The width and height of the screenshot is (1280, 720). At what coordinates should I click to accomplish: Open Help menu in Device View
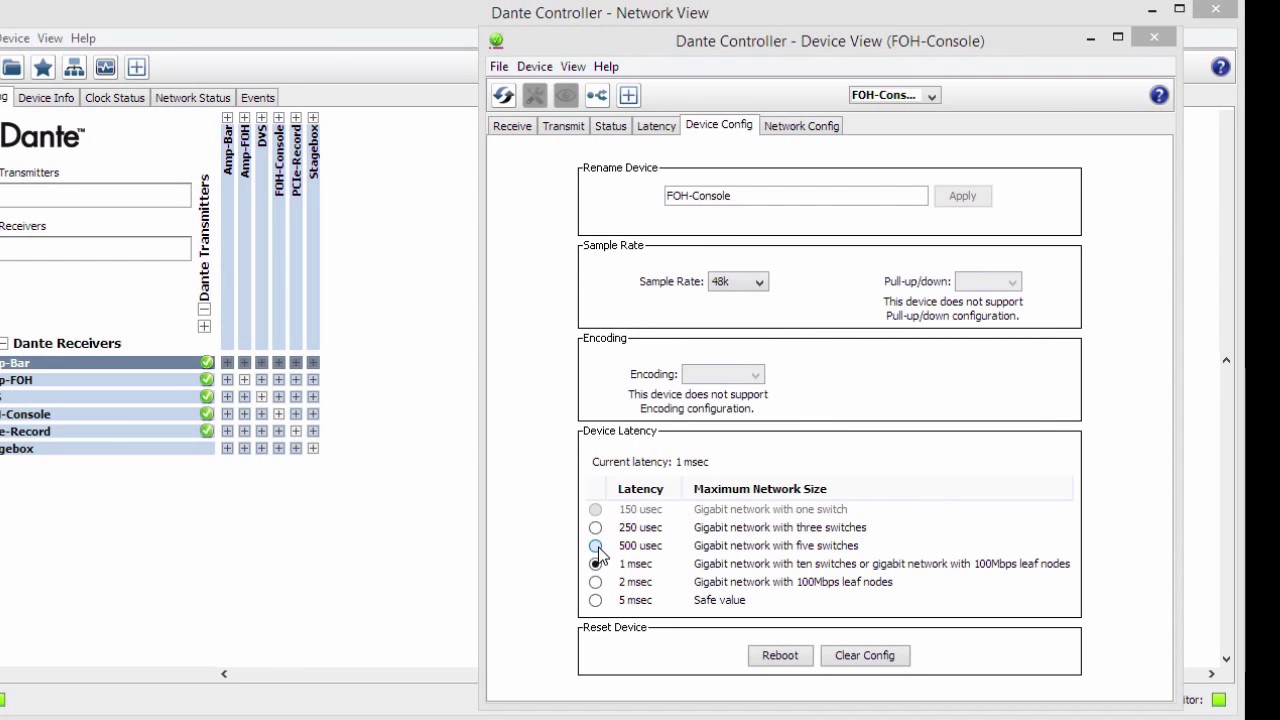(606, 66)
